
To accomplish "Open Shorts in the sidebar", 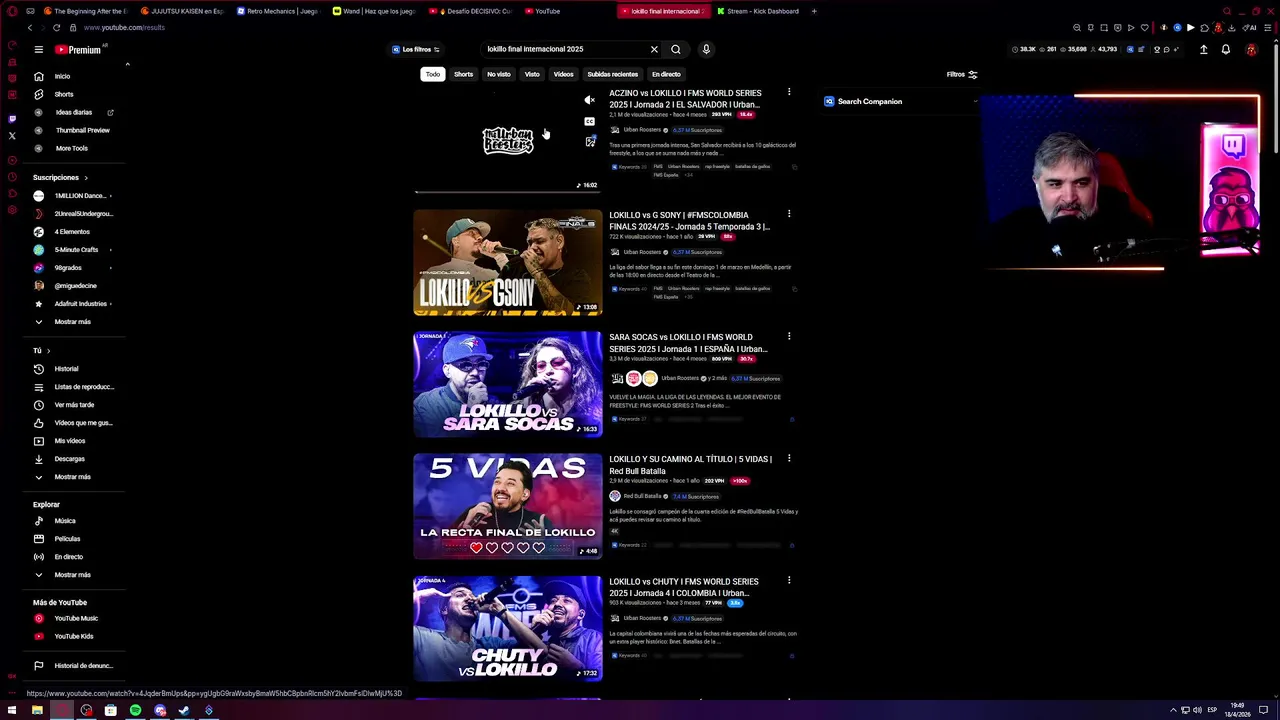I will [x=79, y=94].
